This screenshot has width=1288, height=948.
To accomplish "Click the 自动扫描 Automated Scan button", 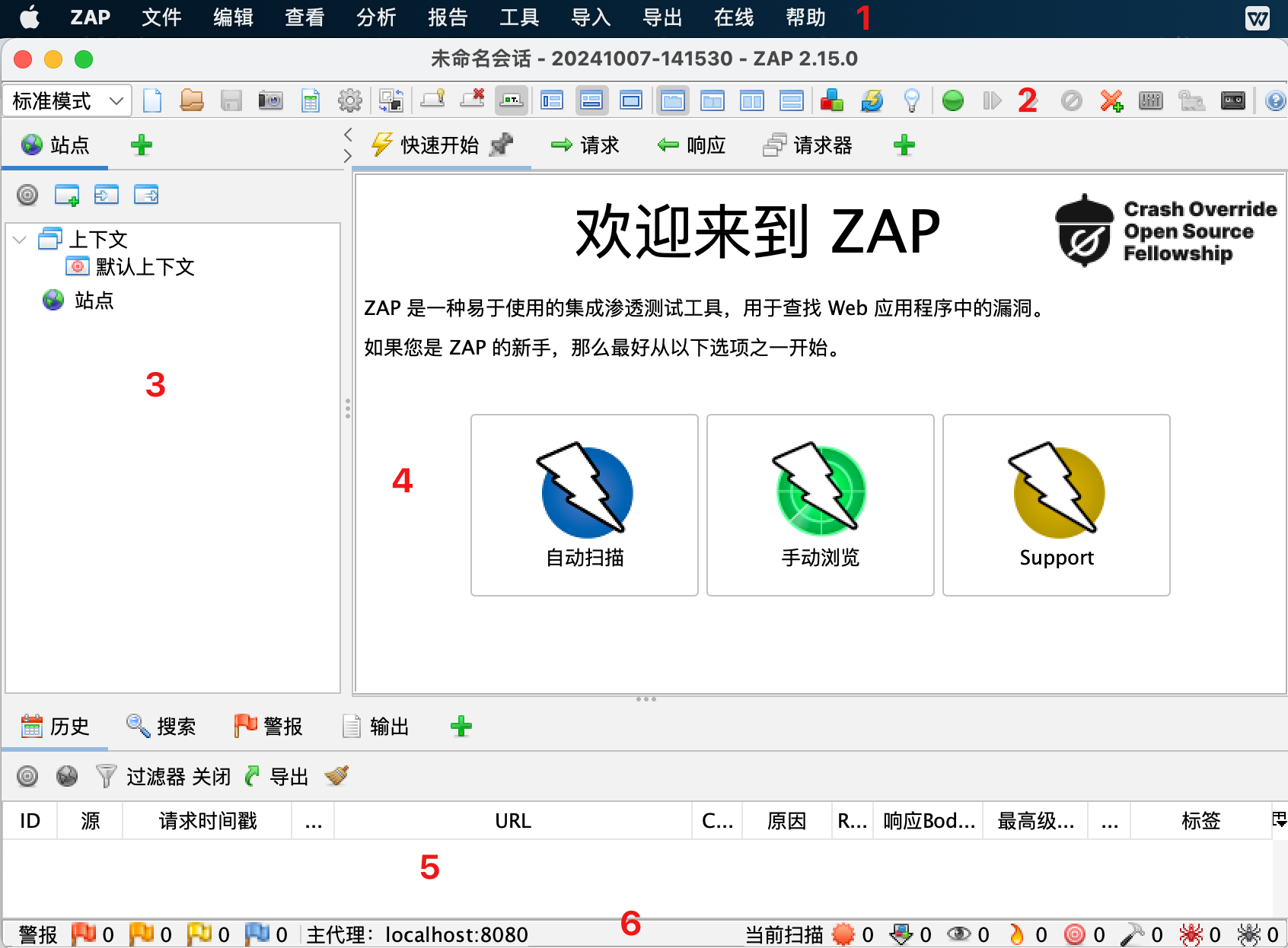I will point(585,505).
